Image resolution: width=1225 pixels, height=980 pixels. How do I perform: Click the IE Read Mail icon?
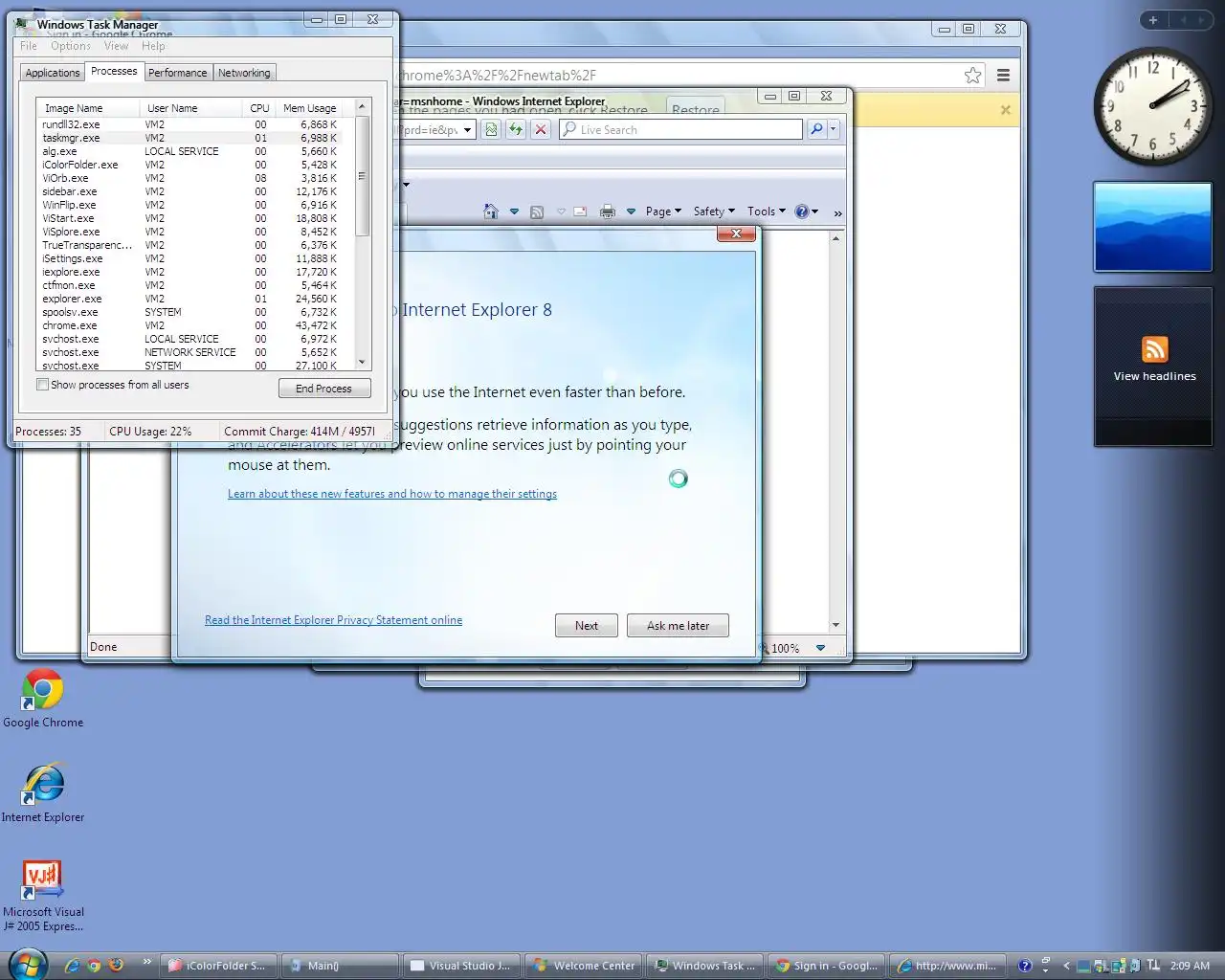(x=580, y=212)
